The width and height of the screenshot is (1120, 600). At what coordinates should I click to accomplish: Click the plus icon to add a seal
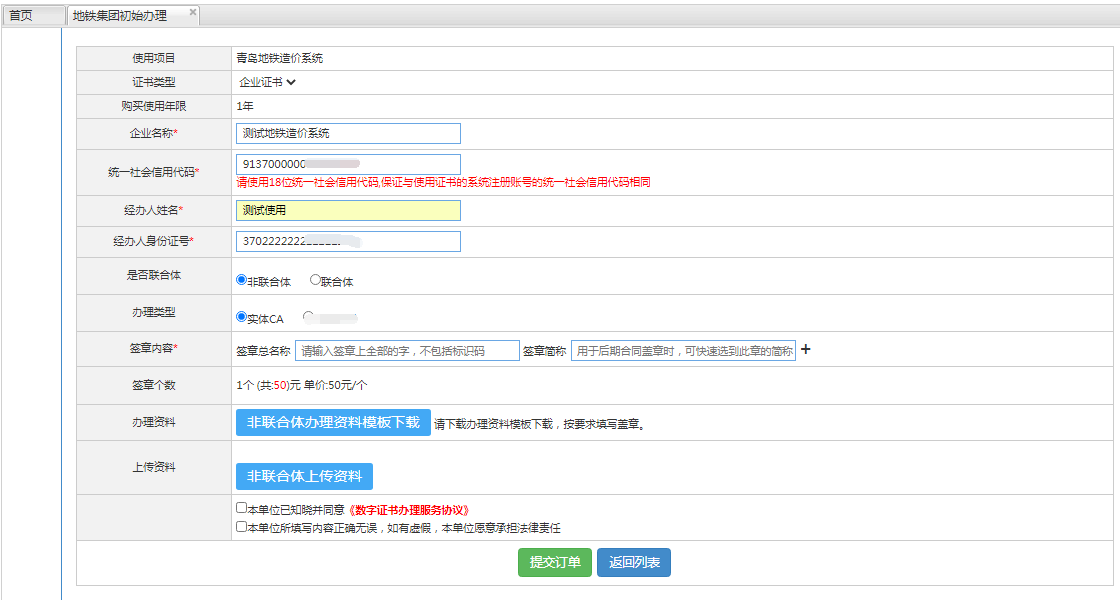[806, 350]
